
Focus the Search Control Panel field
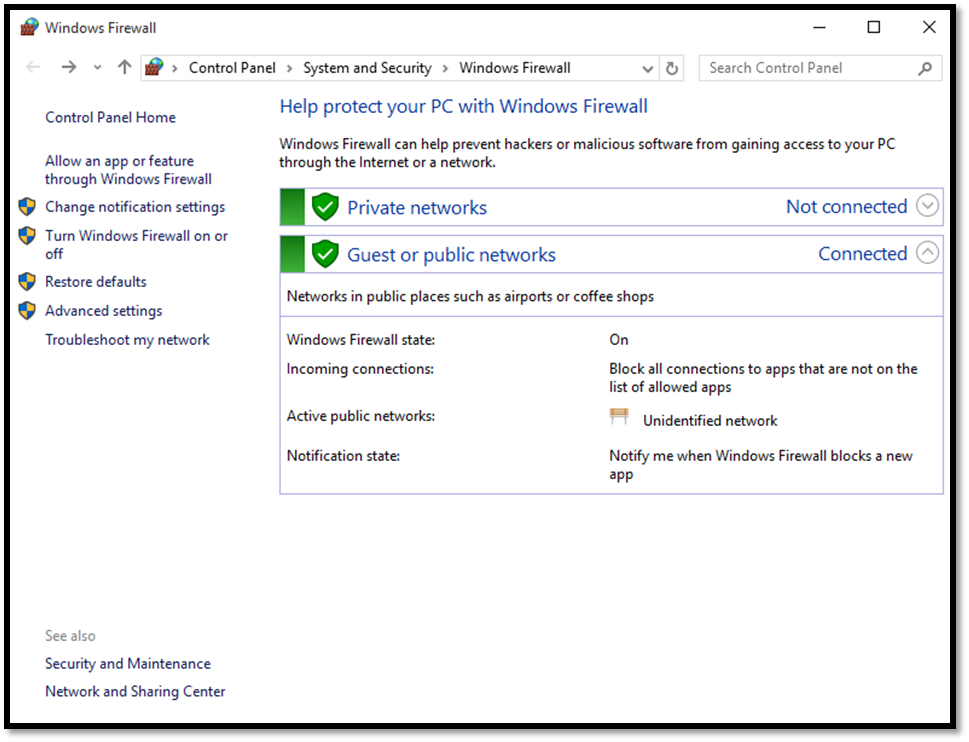click(819, 68)
